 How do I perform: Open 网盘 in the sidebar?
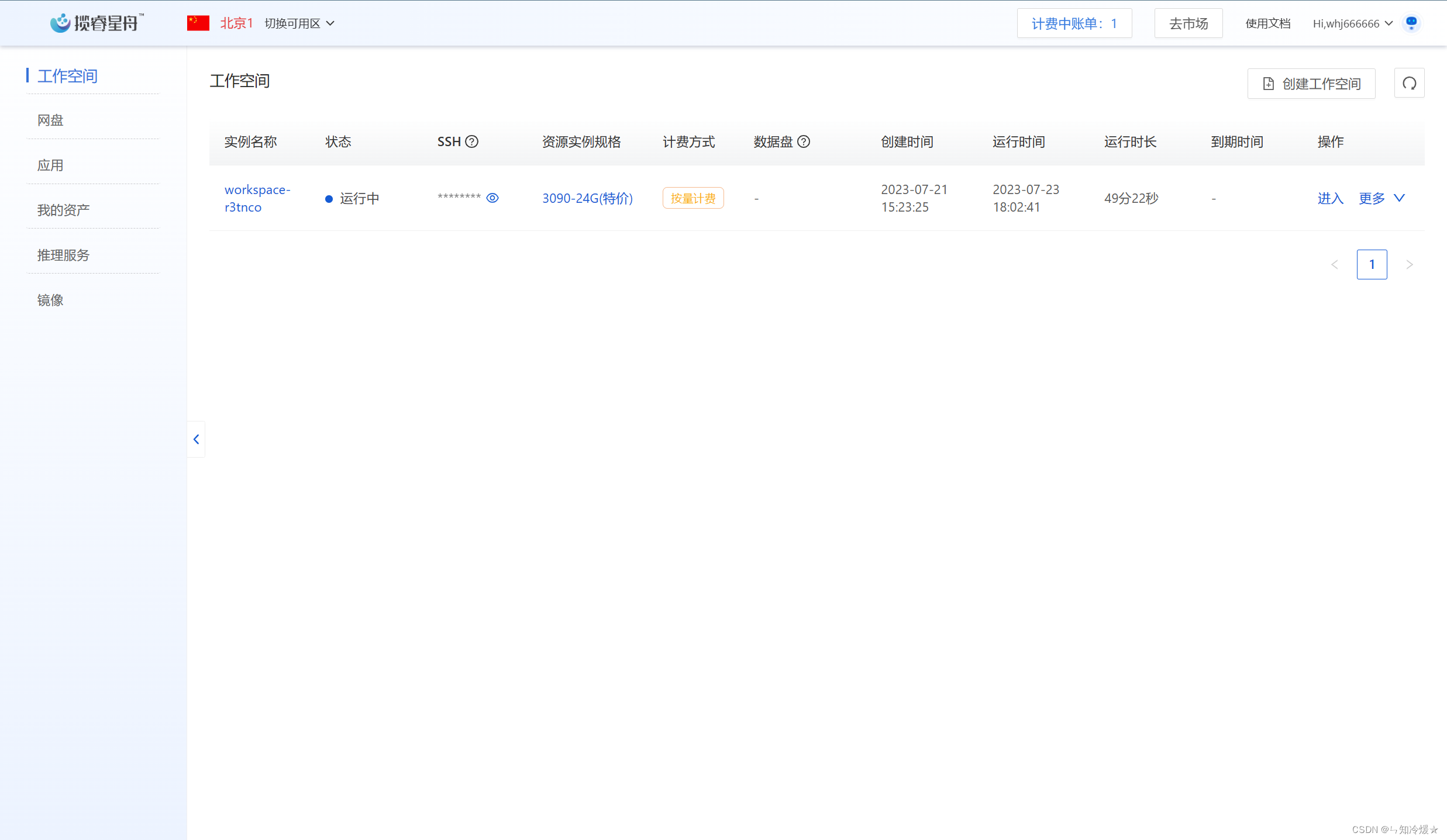pyautogui.click(x=50, y=120)
